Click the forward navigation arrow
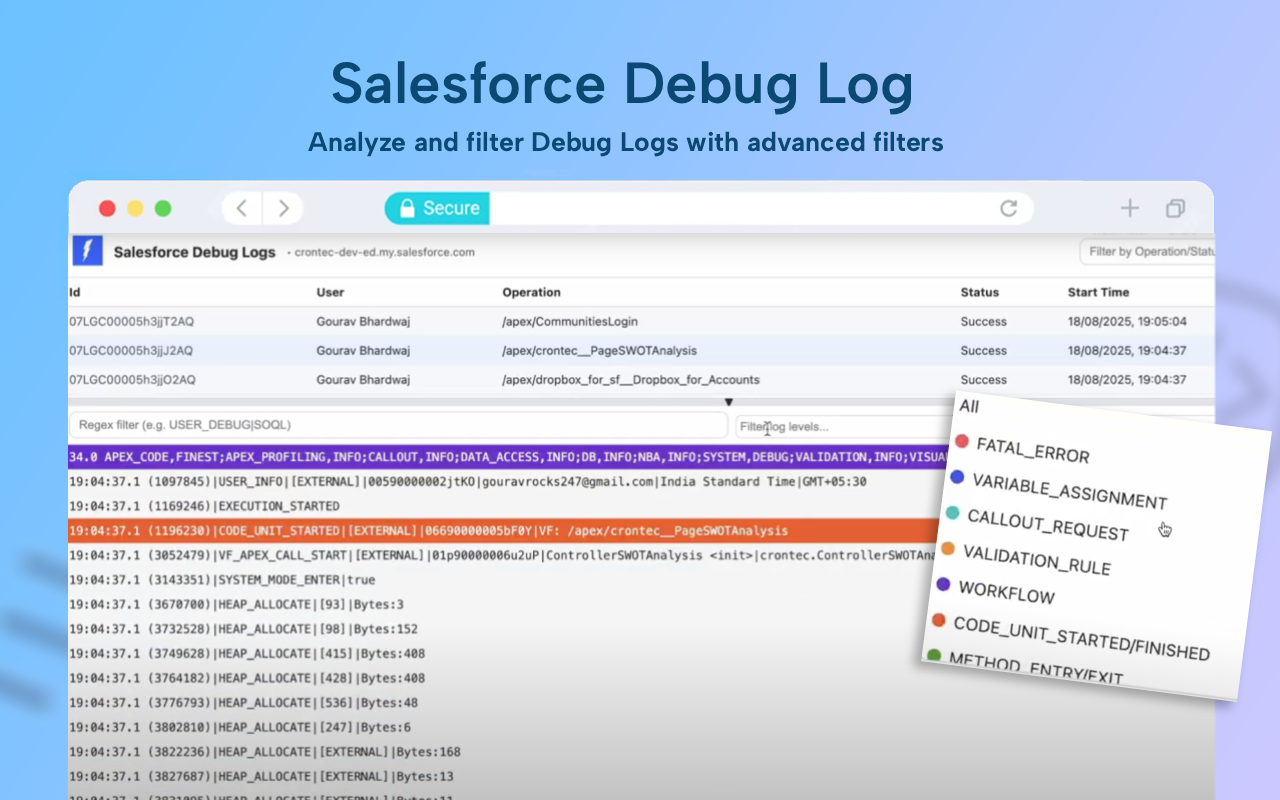This screenshot has height=800, width=1280. point(283,207)
